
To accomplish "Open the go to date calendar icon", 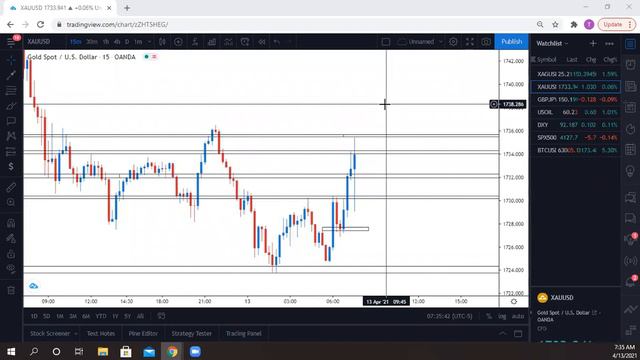I will 161,316.
